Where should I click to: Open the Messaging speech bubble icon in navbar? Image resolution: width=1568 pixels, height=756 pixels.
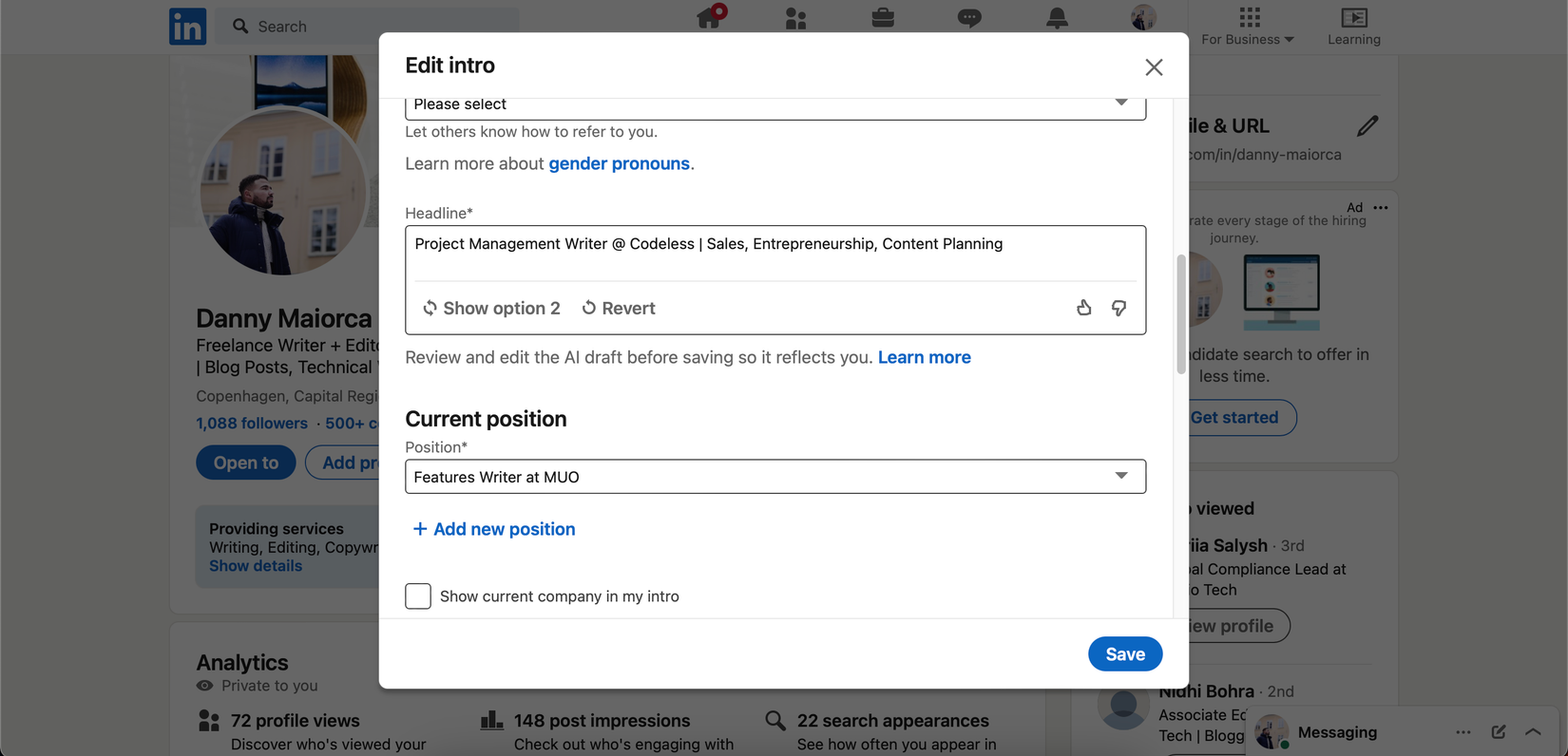969,17
